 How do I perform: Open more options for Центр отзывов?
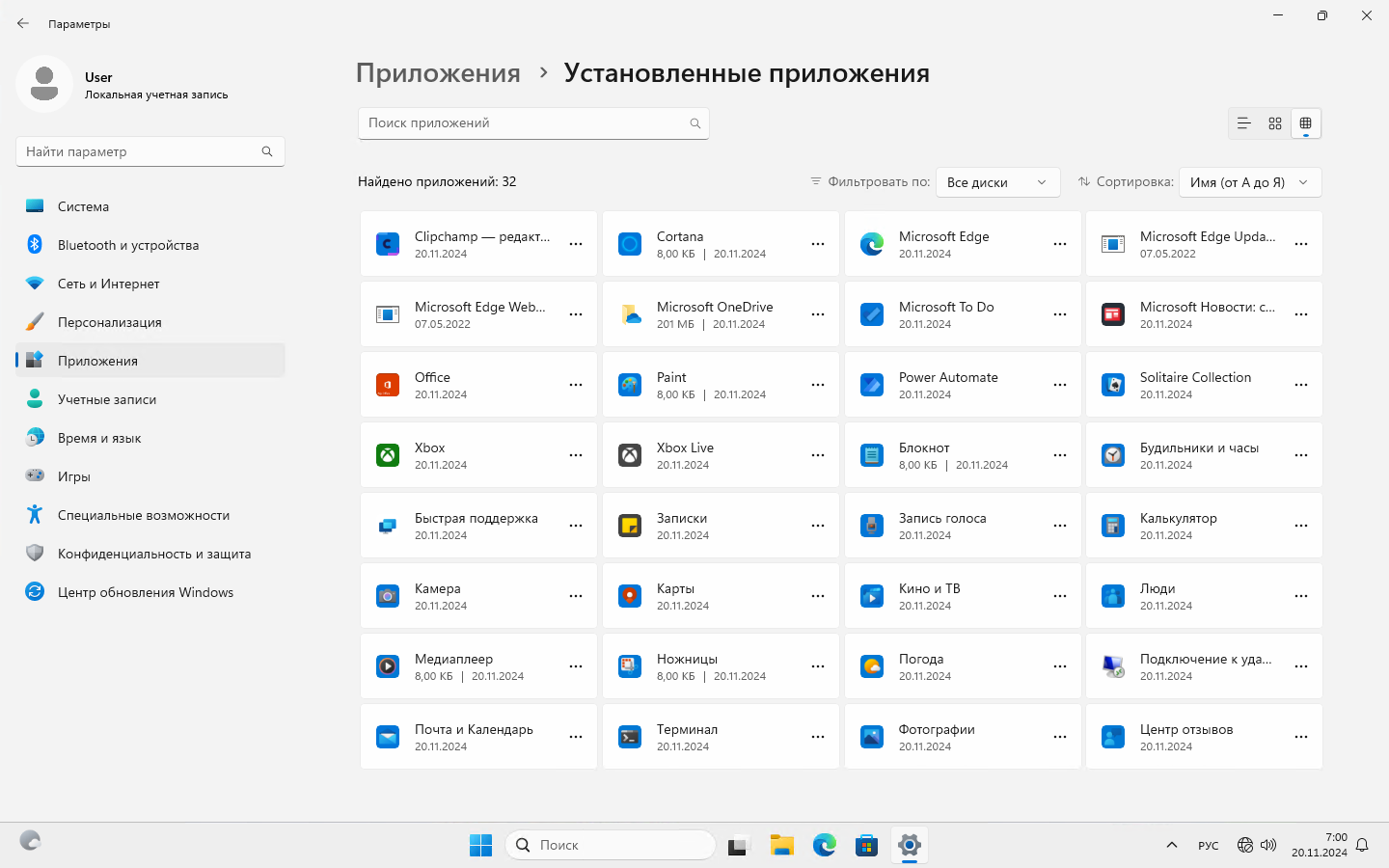click(1301, 737)
